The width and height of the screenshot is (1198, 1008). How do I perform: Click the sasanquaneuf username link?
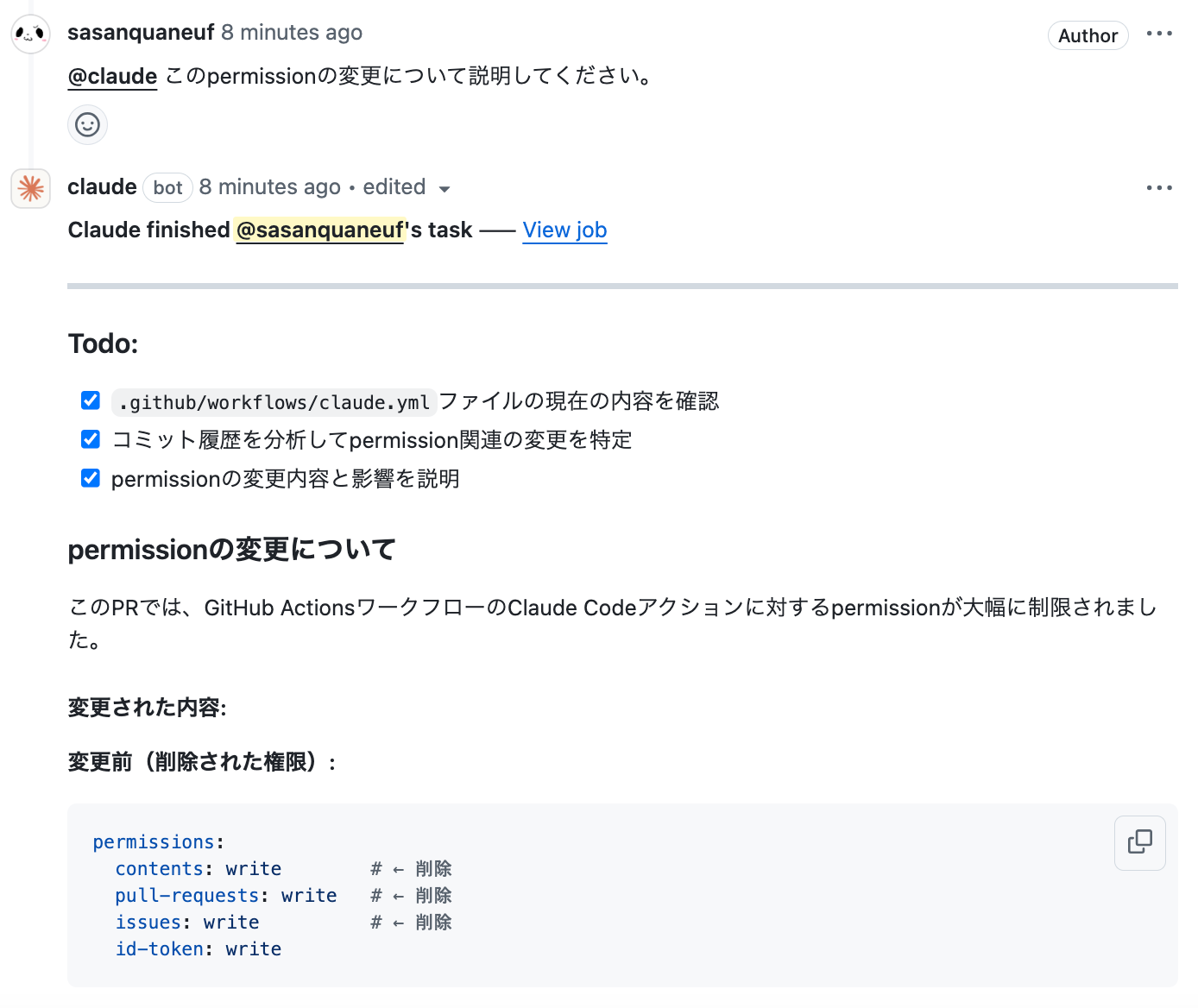click(x=141, y=33)
